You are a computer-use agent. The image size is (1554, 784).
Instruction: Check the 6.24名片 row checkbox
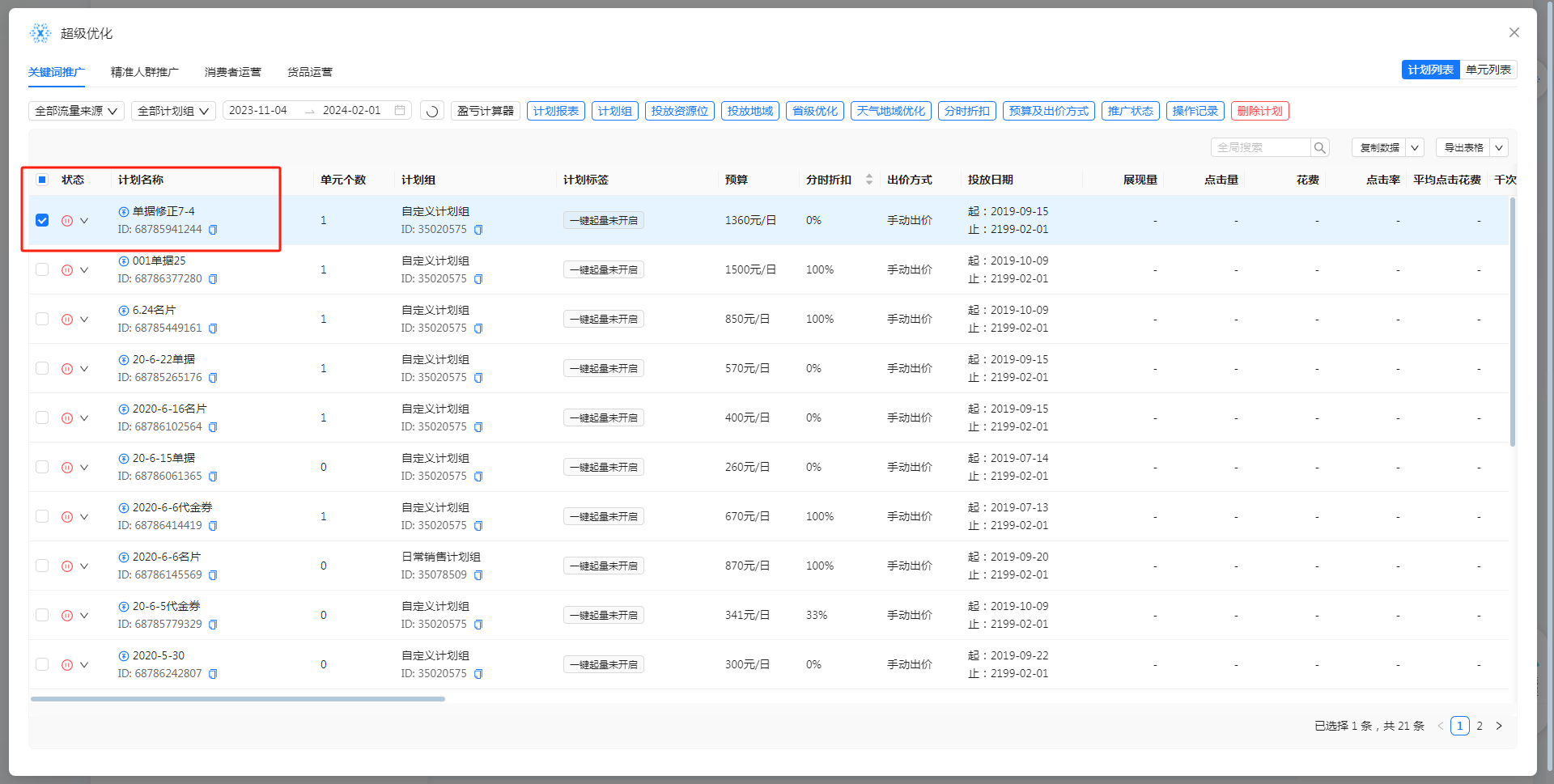click(x=42, y=319)
